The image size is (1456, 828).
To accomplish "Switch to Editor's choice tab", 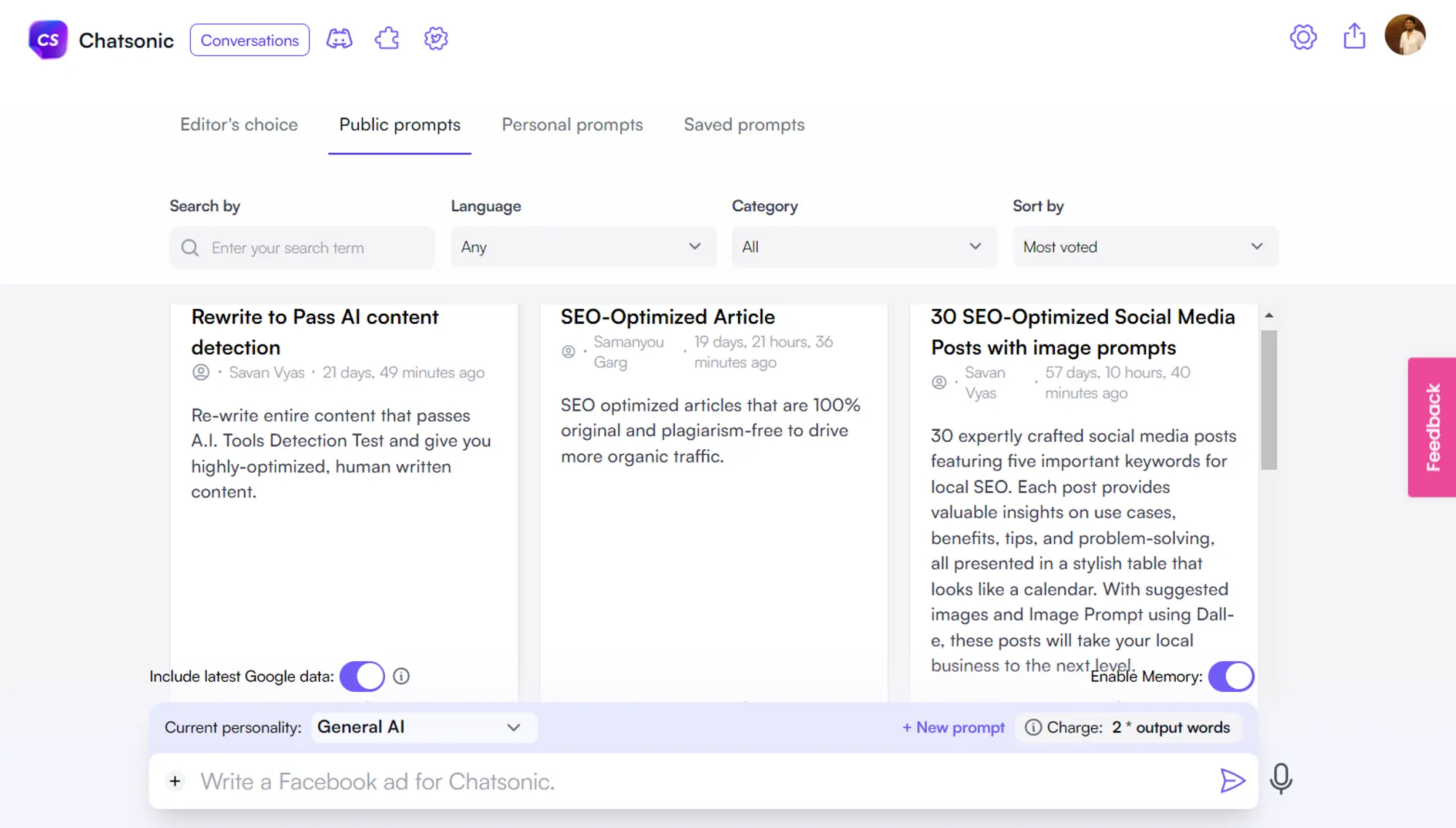I will [x=239, y=125].
